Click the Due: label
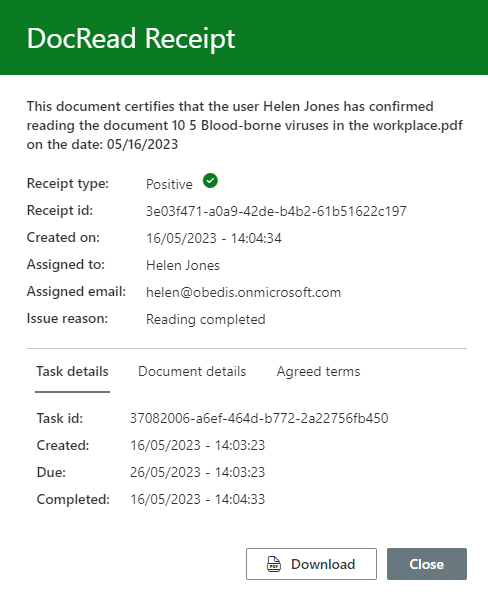The image size is (488, 595). [51, 472]
